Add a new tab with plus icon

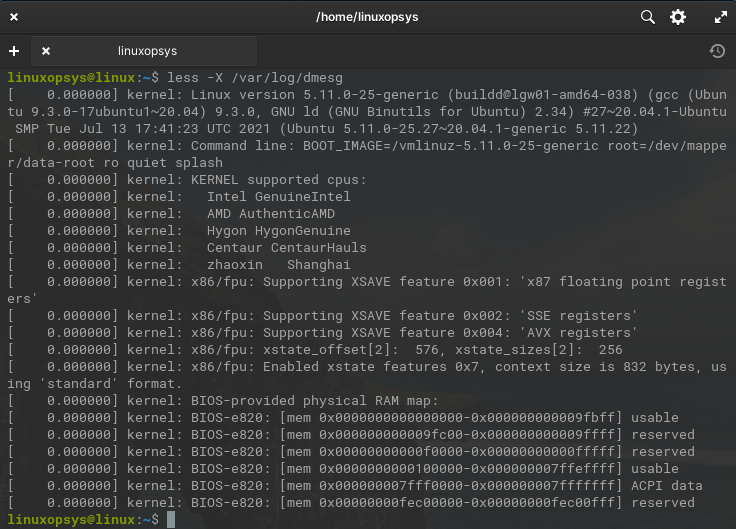click(14, 51)
